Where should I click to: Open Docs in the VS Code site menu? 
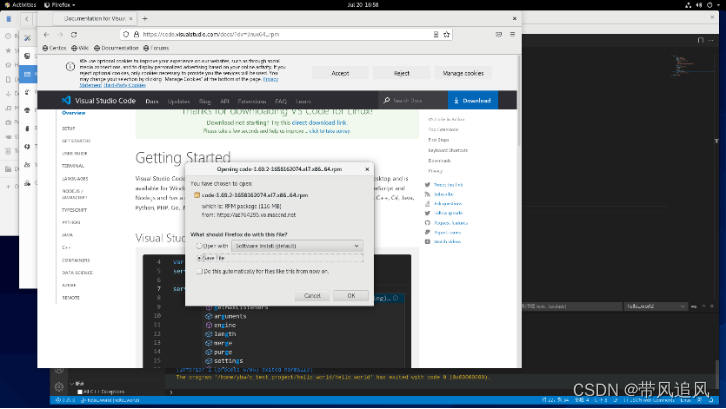(152, 101)
